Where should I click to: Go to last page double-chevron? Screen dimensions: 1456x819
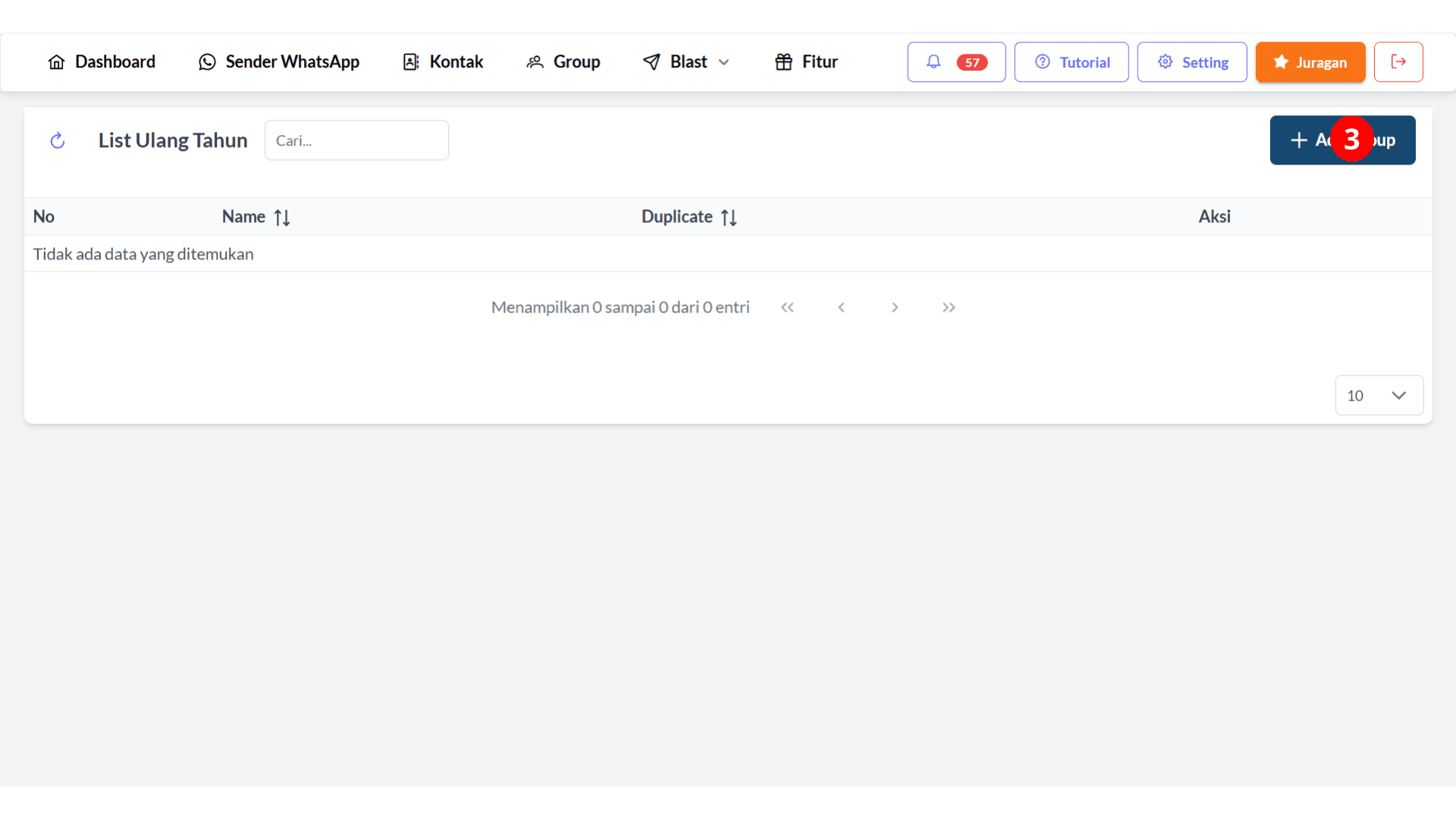949,308
